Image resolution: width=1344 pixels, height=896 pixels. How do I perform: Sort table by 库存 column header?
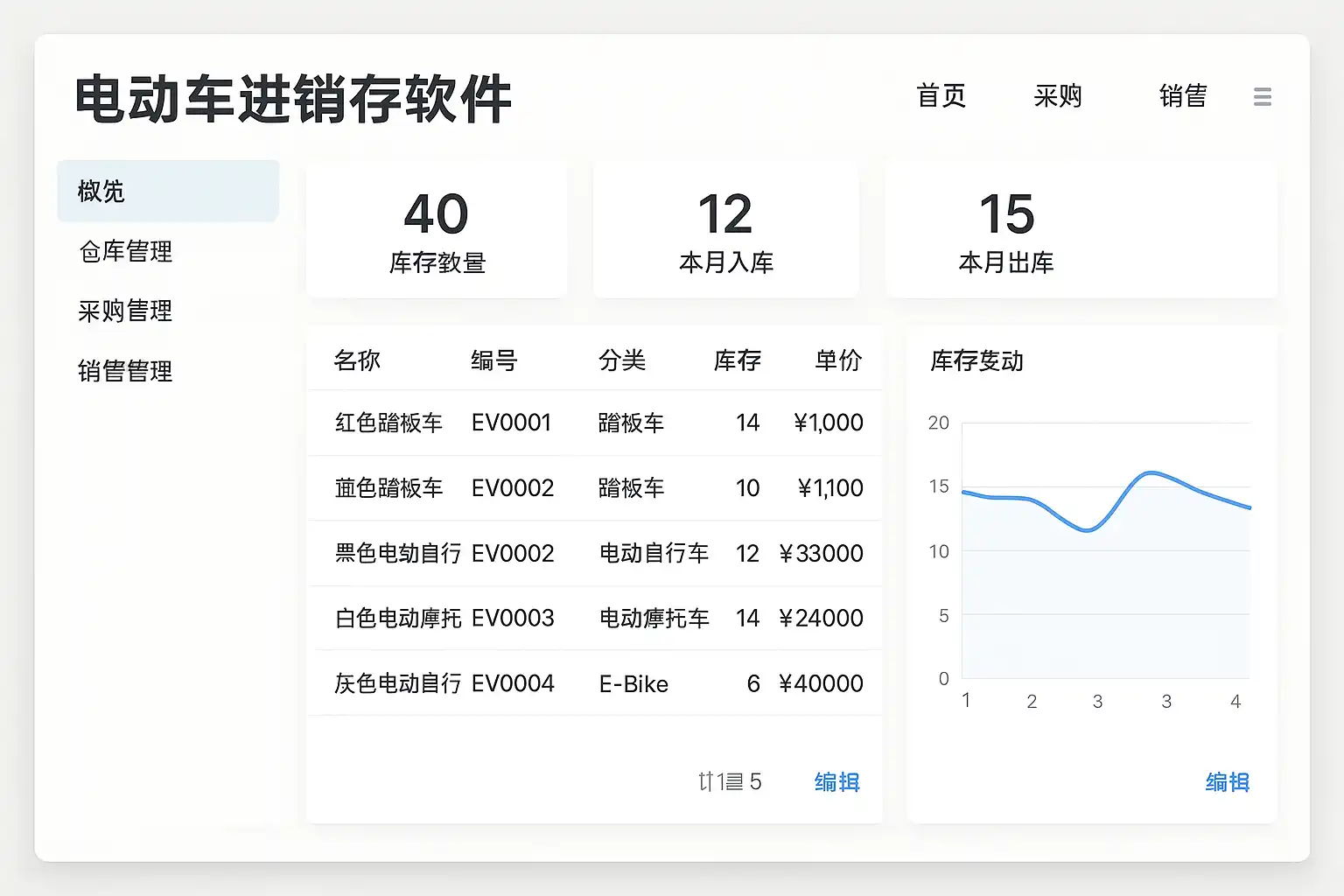point(737,360)
